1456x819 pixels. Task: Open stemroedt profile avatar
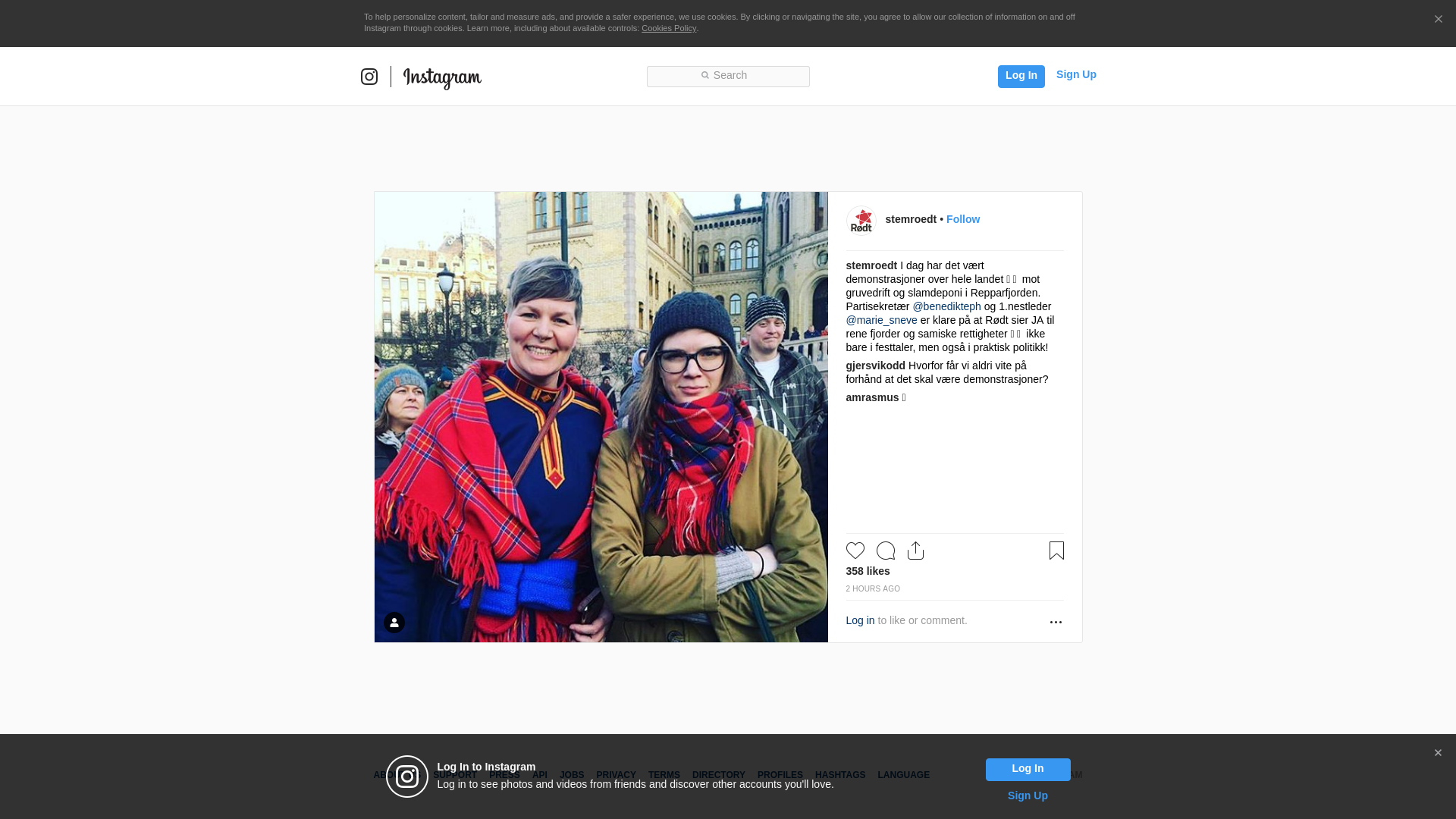tap(861, 221)
